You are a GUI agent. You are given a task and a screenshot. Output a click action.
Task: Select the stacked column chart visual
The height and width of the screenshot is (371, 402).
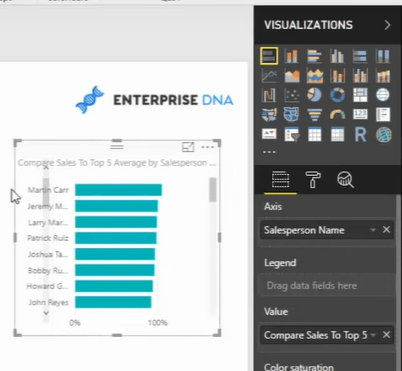point(292,56)
